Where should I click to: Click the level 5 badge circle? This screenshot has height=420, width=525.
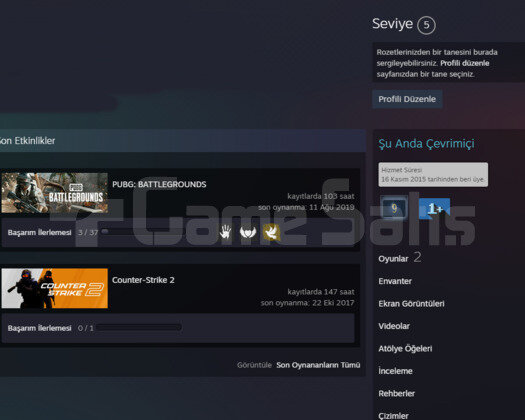(426, 25)
